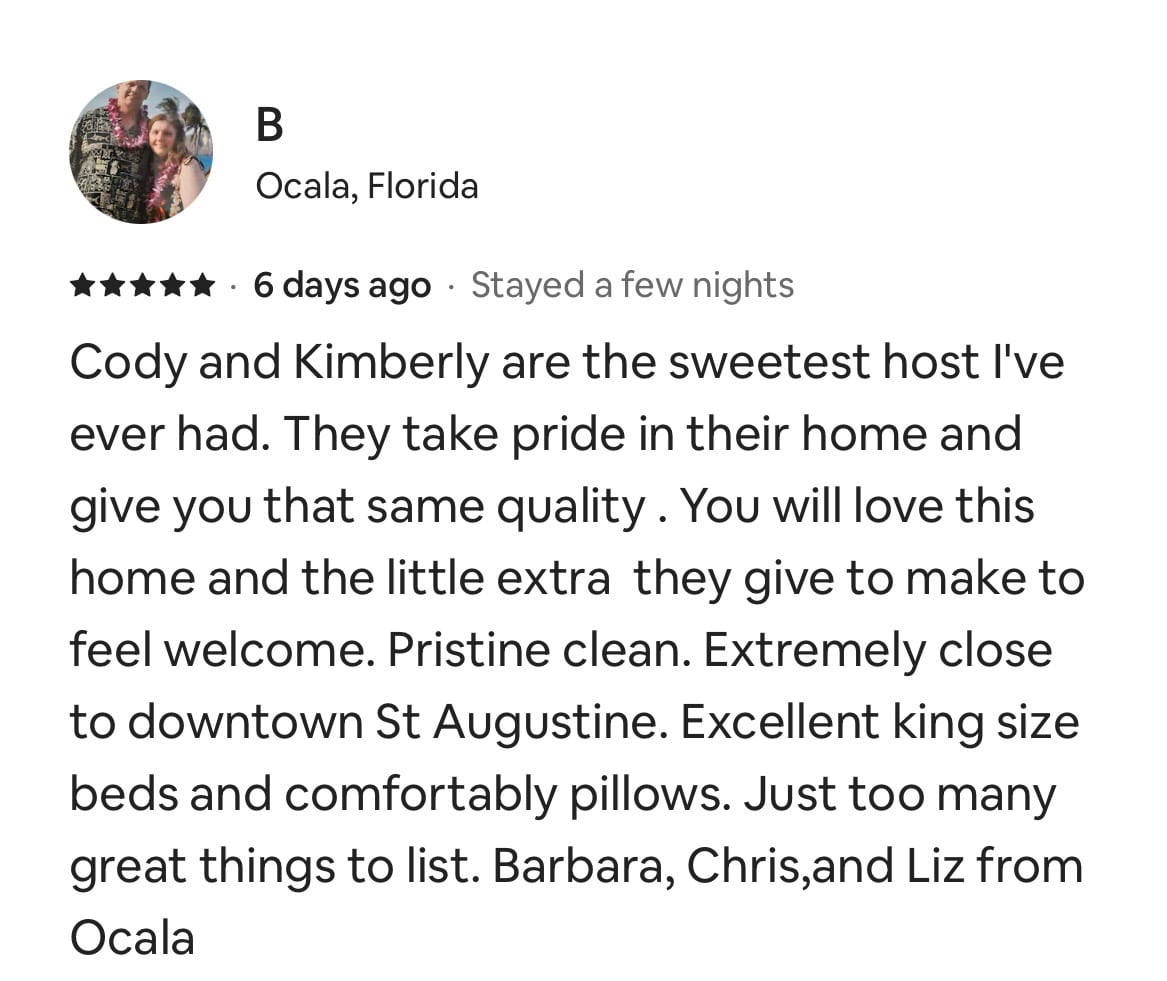Click the first rating star
The height and width of the screenshot is (981, 1167).
[x=83, y=285]
